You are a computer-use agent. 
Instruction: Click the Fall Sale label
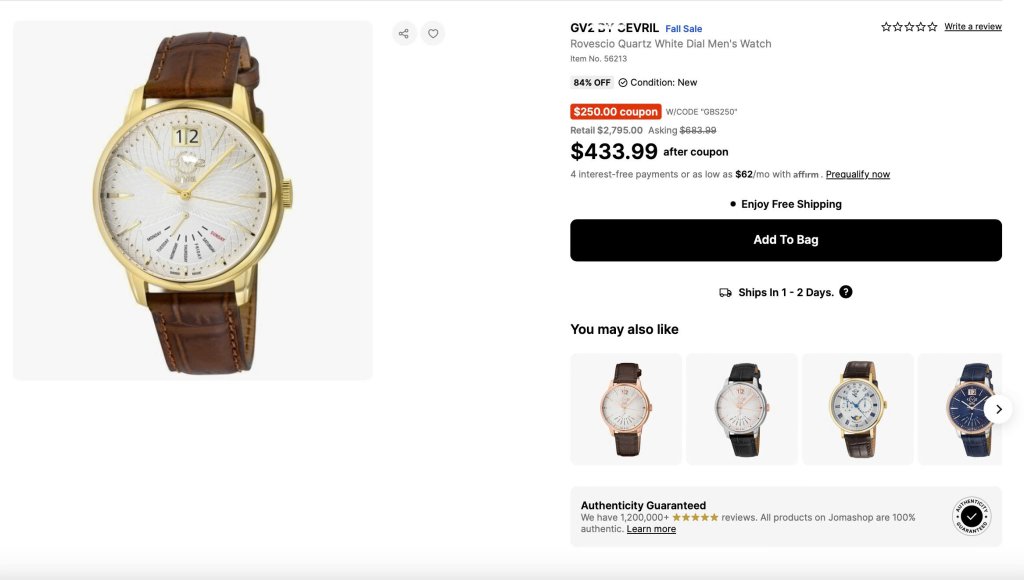(684, 29)
